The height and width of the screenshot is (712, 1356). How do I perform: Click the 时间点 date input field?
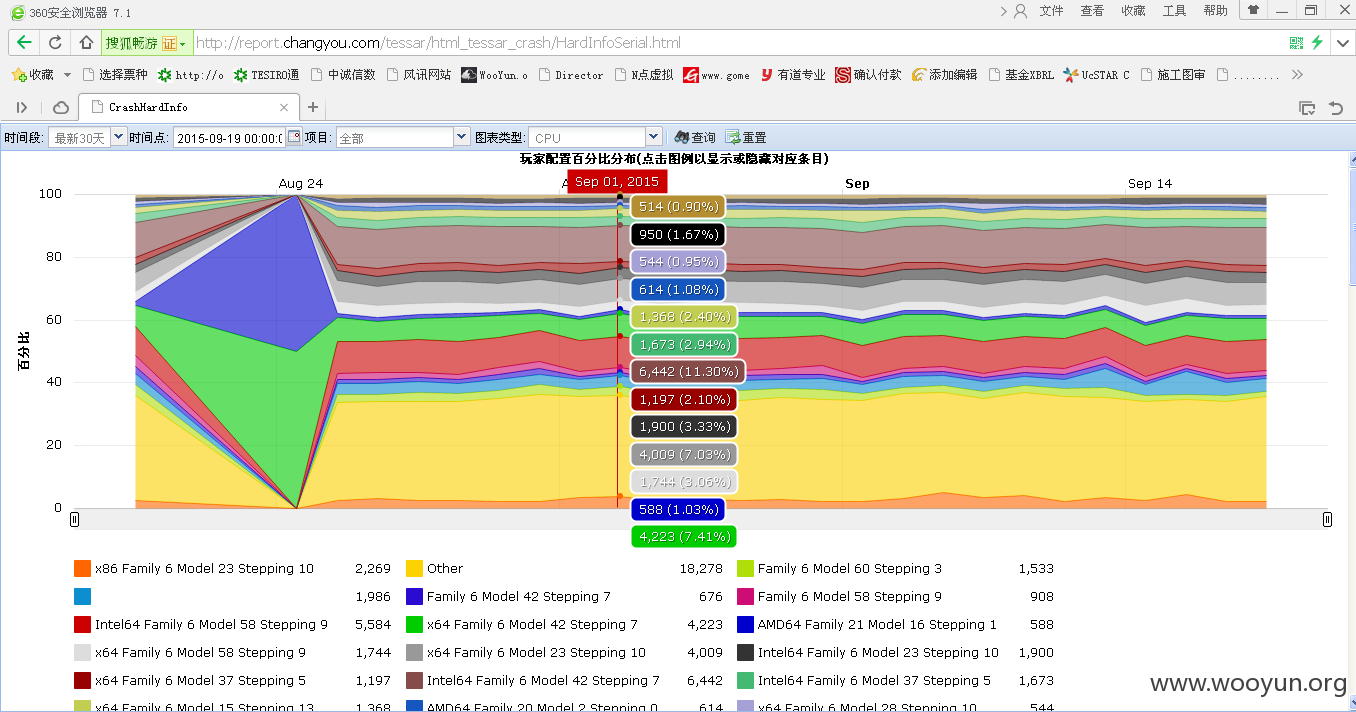point(229,138)
